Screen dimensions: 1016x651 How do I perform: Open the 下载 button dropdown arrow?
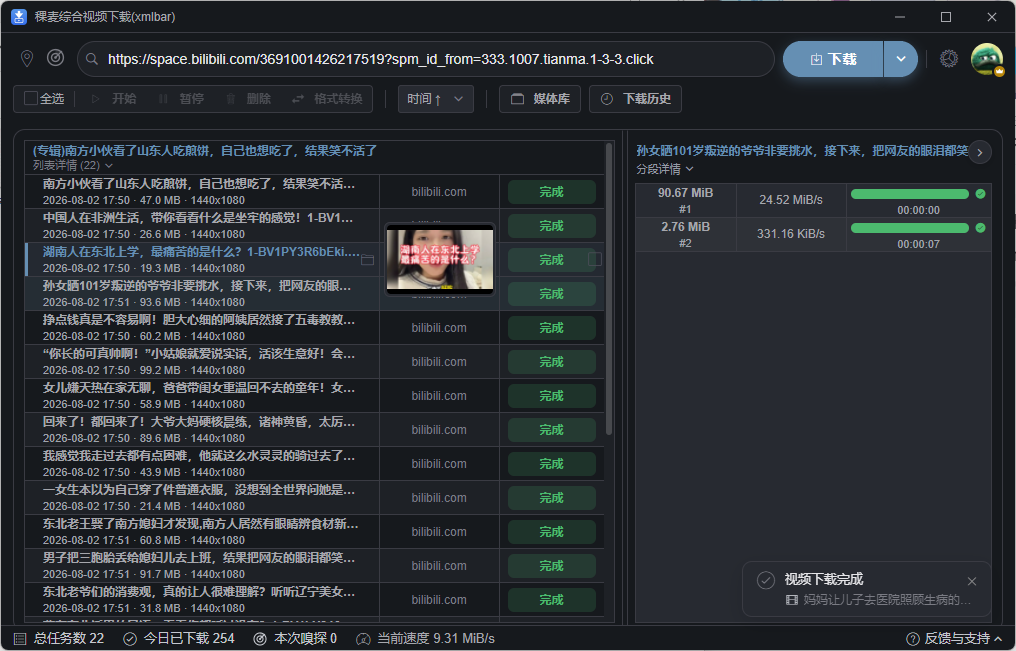(901, 59)
